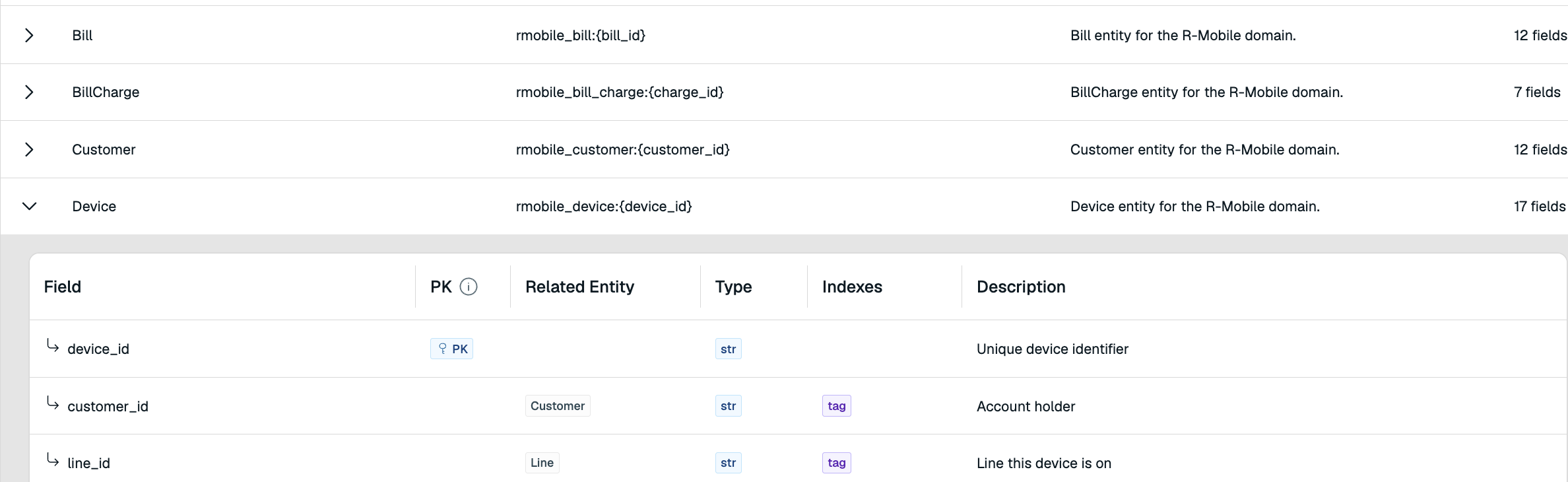Screen dimensions: 1568x482
Task: Open the Customer related entity link
Action: 558,406
